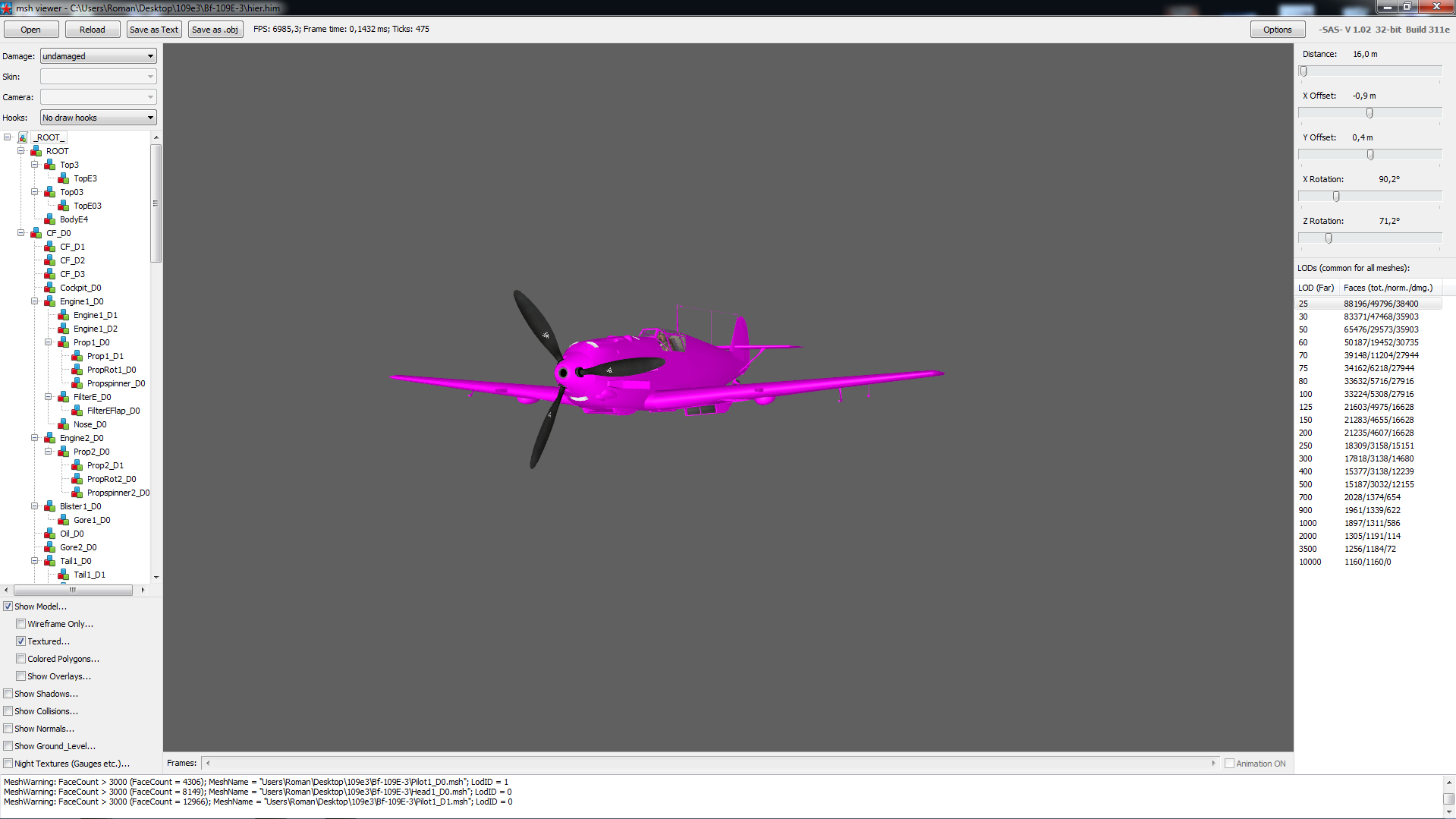
Task: Collapse the Engine1_D0 tree node
Action: click(35, 301)
